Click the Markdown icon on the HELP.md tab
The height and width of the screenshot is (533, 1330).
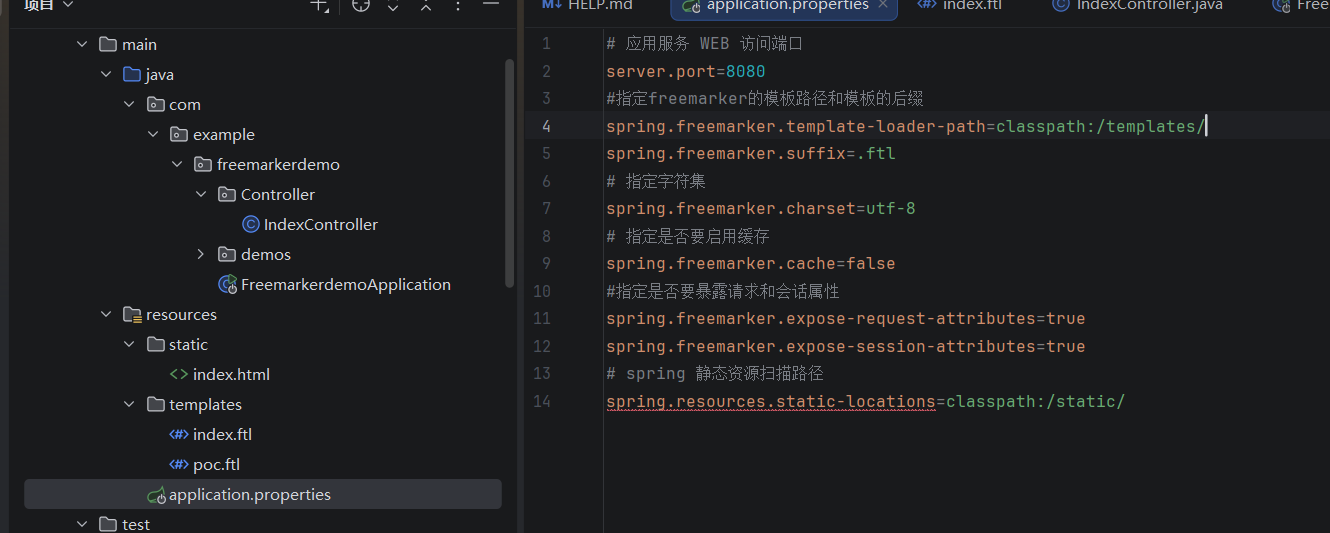point(552,5)
